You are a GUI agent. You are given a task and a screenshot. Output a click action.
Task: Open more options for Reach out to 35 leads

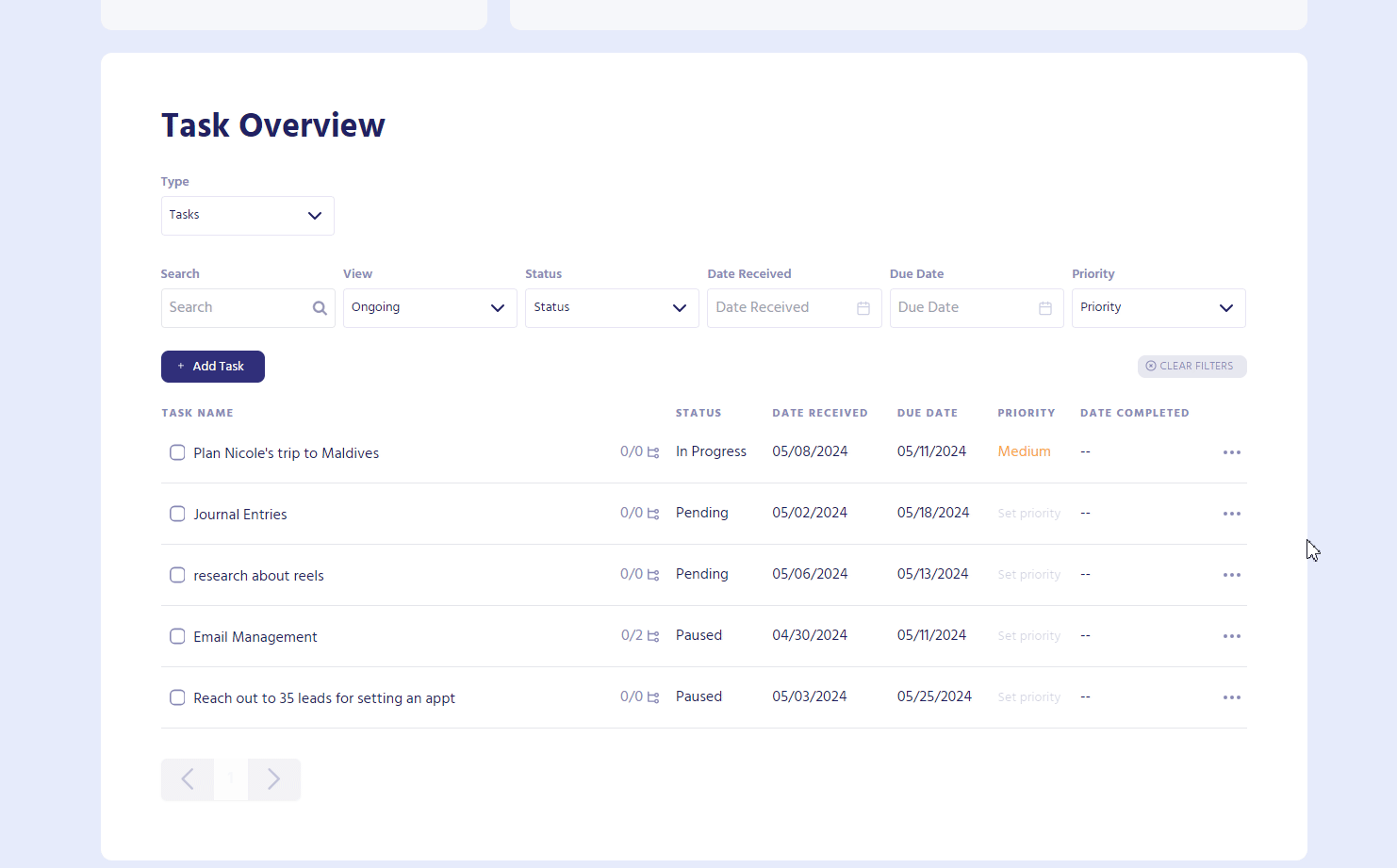1231,697
